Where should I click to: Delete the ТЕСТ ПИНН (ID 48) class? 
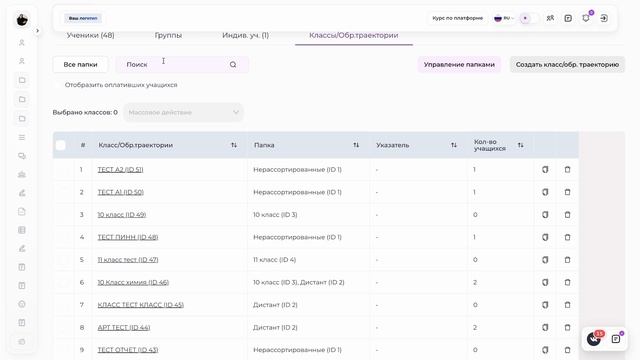[567, 237]
